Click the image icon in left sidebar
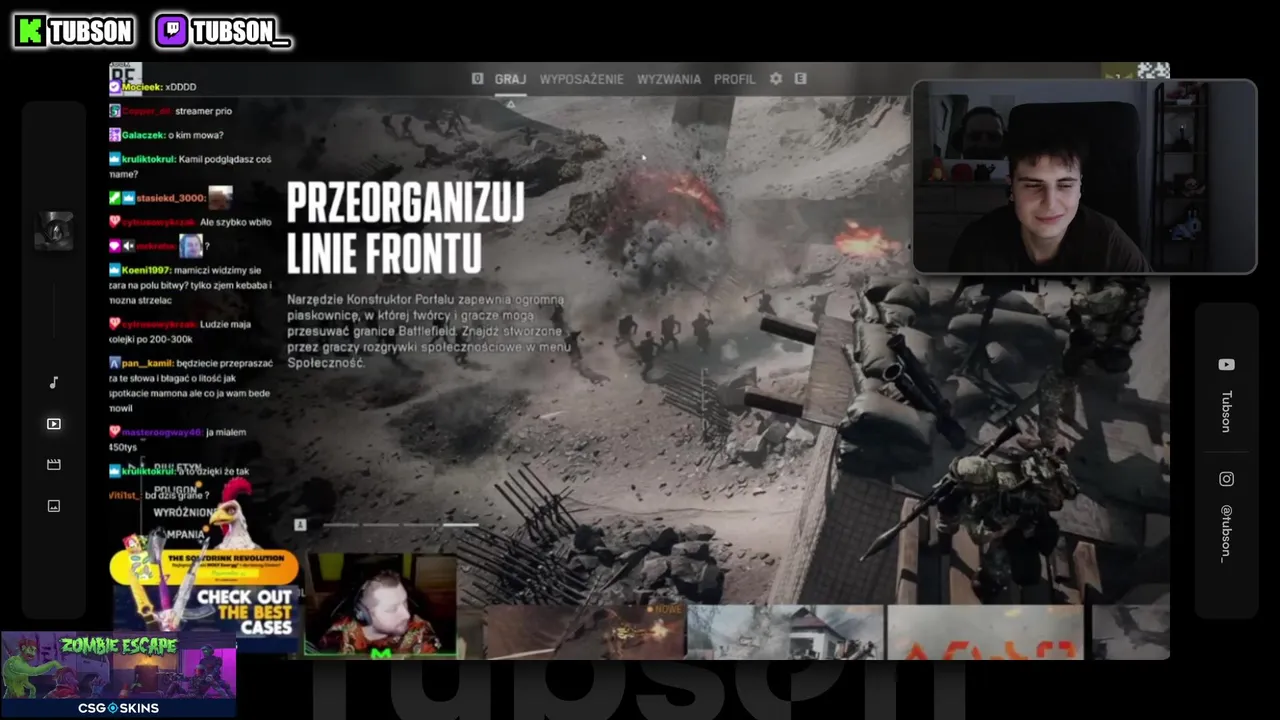1280x720 pixels. 54,506
